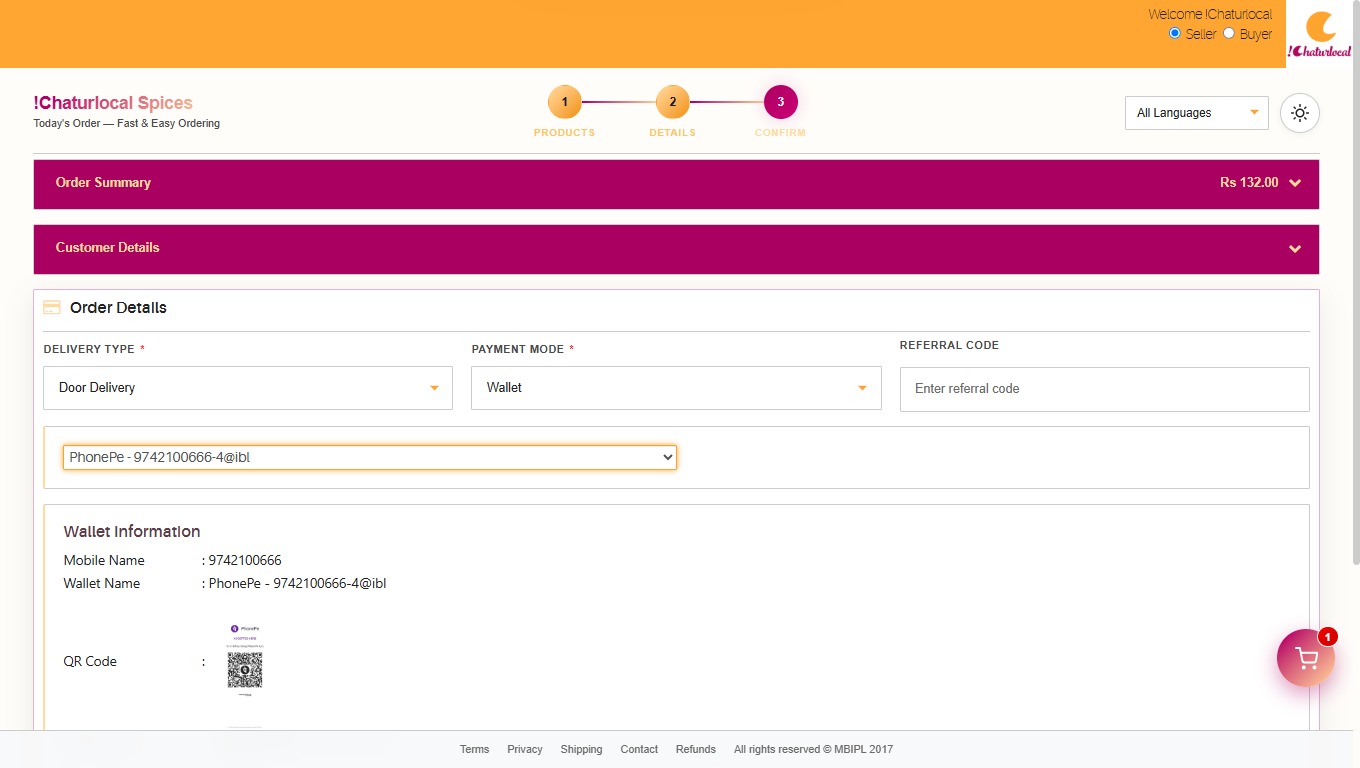Go to step 2 Details
Viewport: 1360px width, 768px height.
tap(672, 102)
